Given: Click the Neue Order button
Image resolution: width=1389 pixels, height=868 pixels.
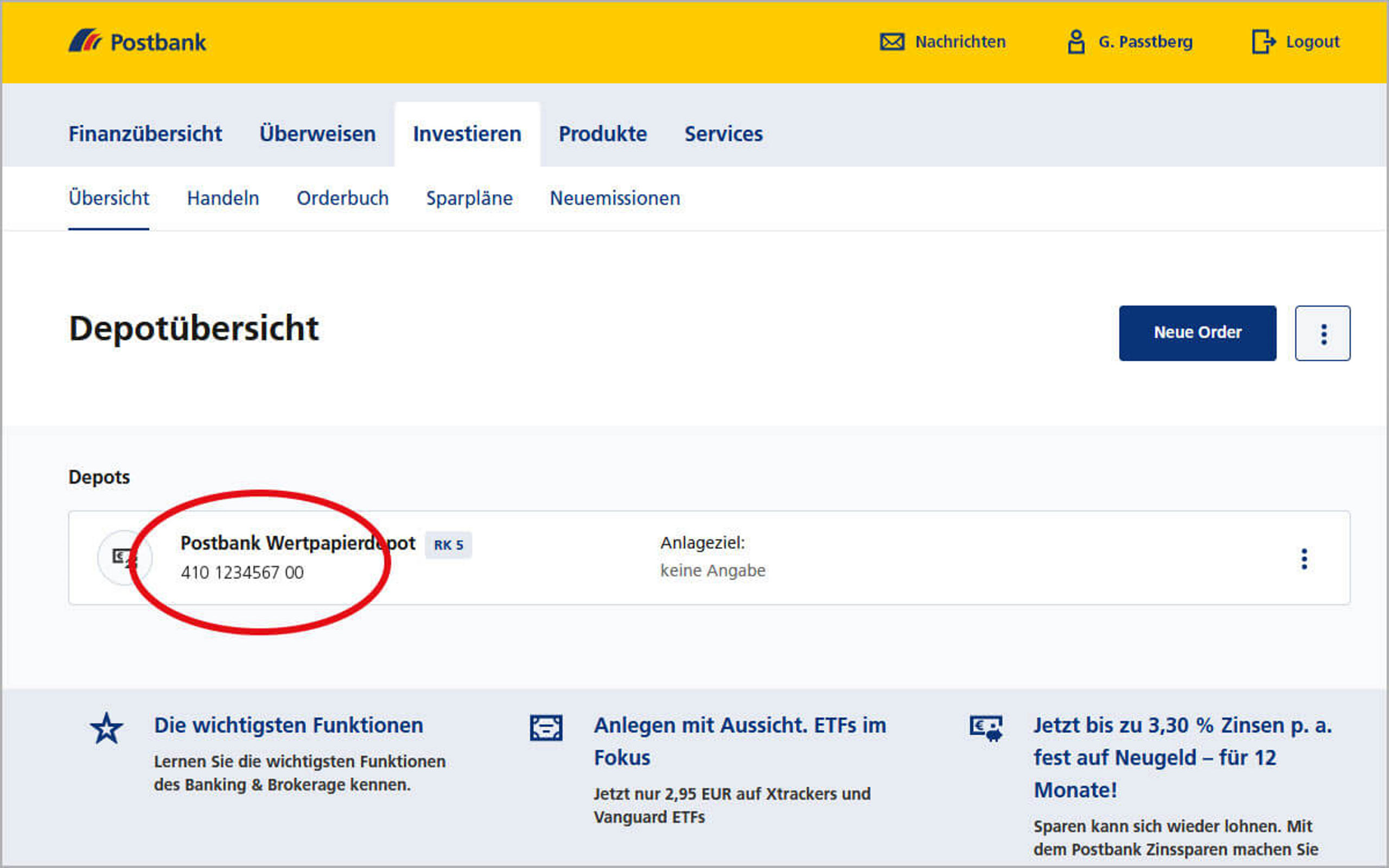Looking at the screenshot, I should click(x=1197, y=333).
